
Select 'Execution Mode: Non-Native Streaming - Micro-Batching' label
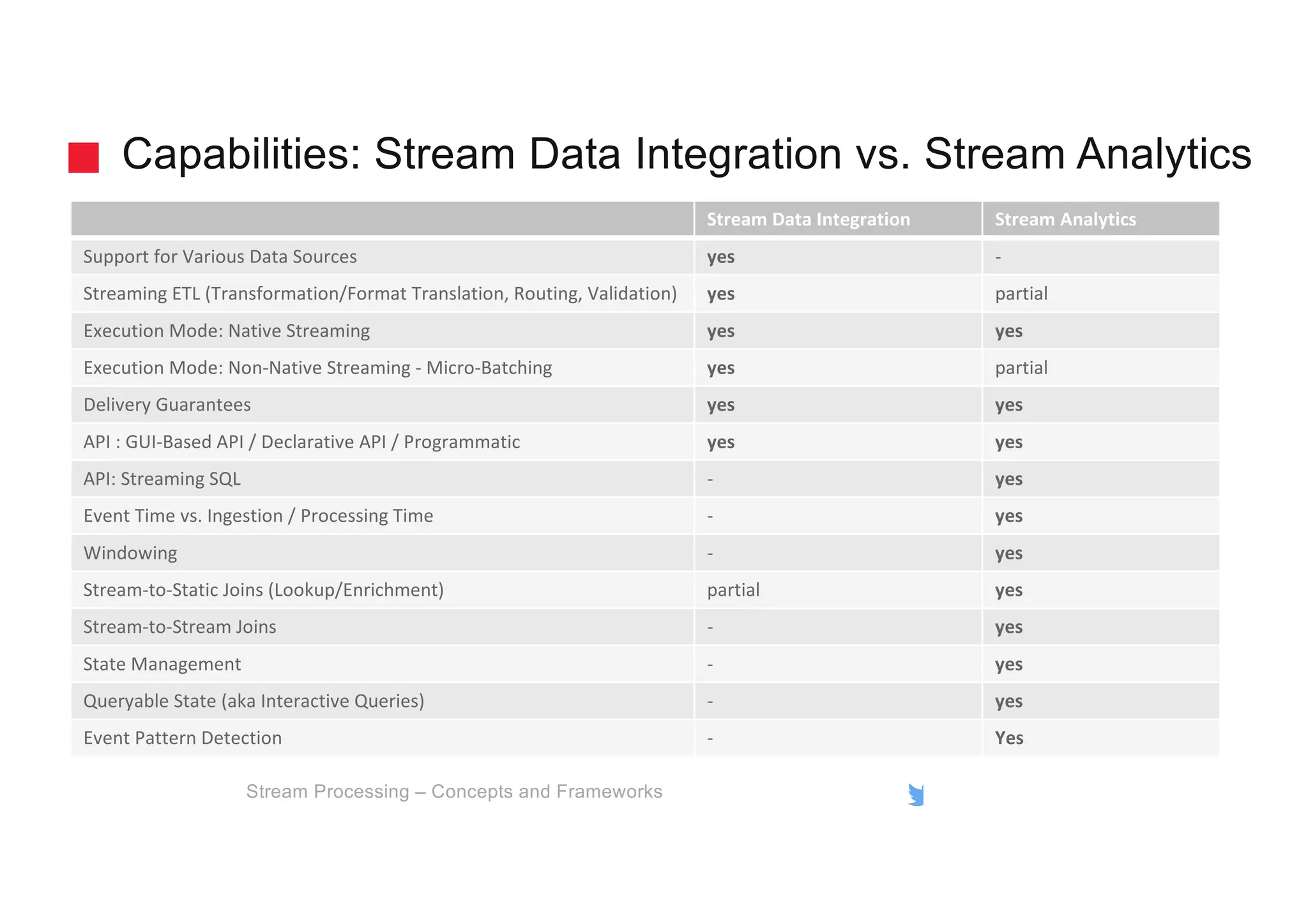317,368
